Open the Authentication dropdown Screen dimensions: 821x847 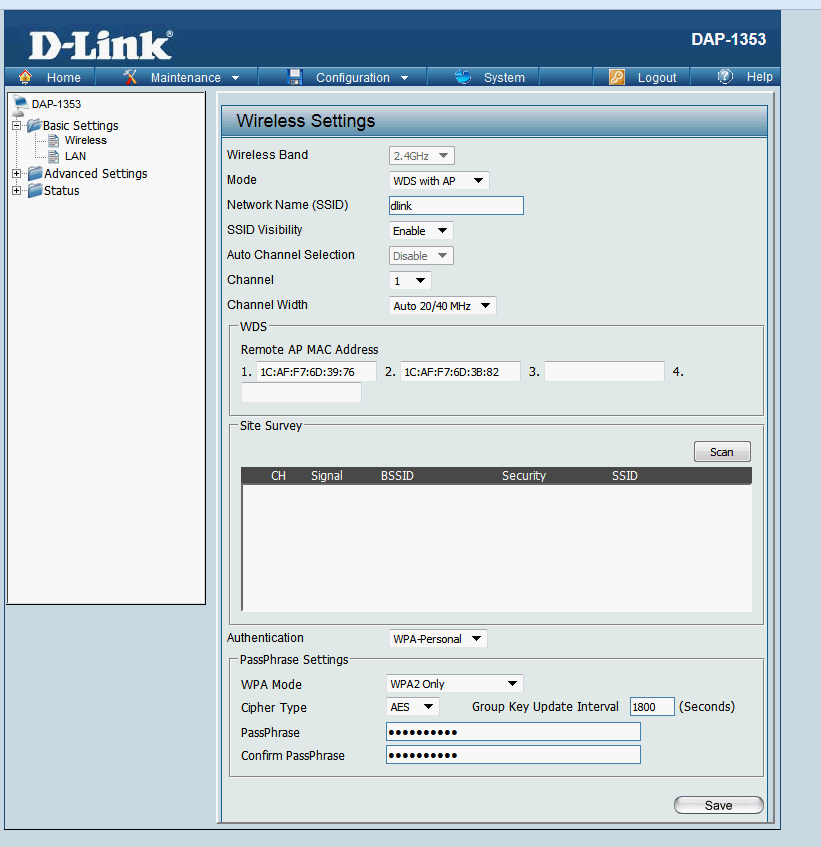(438, 638)
